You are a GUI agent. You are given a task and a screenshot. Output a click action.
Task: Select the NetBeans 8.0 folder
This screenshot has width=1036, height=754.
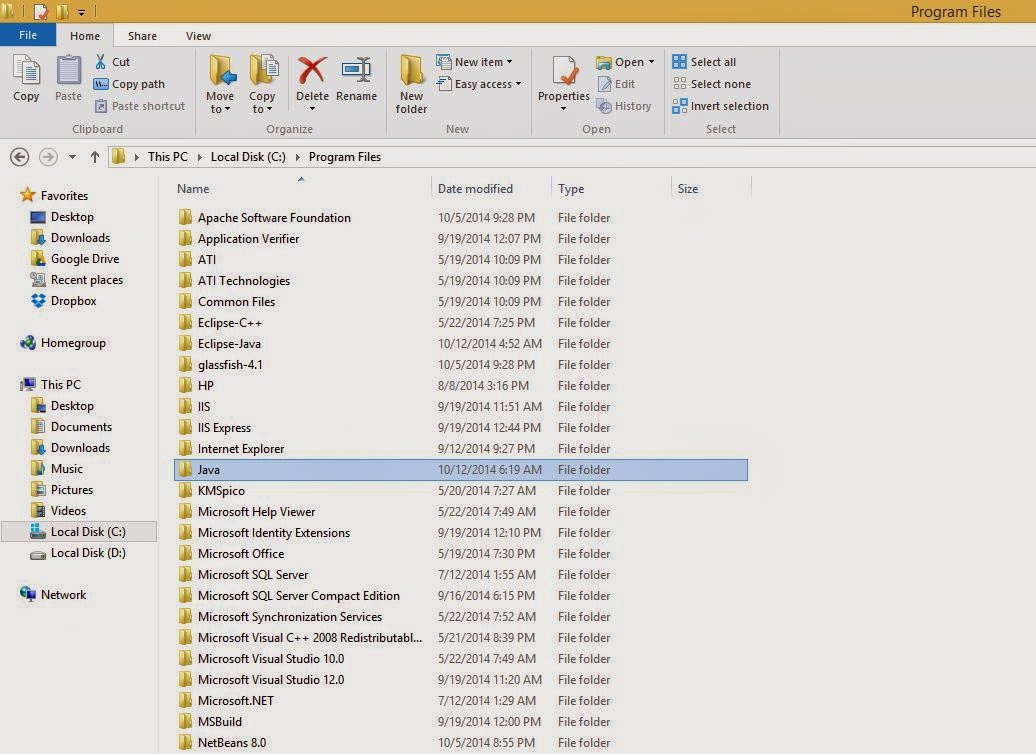click(x=223, y=743)
